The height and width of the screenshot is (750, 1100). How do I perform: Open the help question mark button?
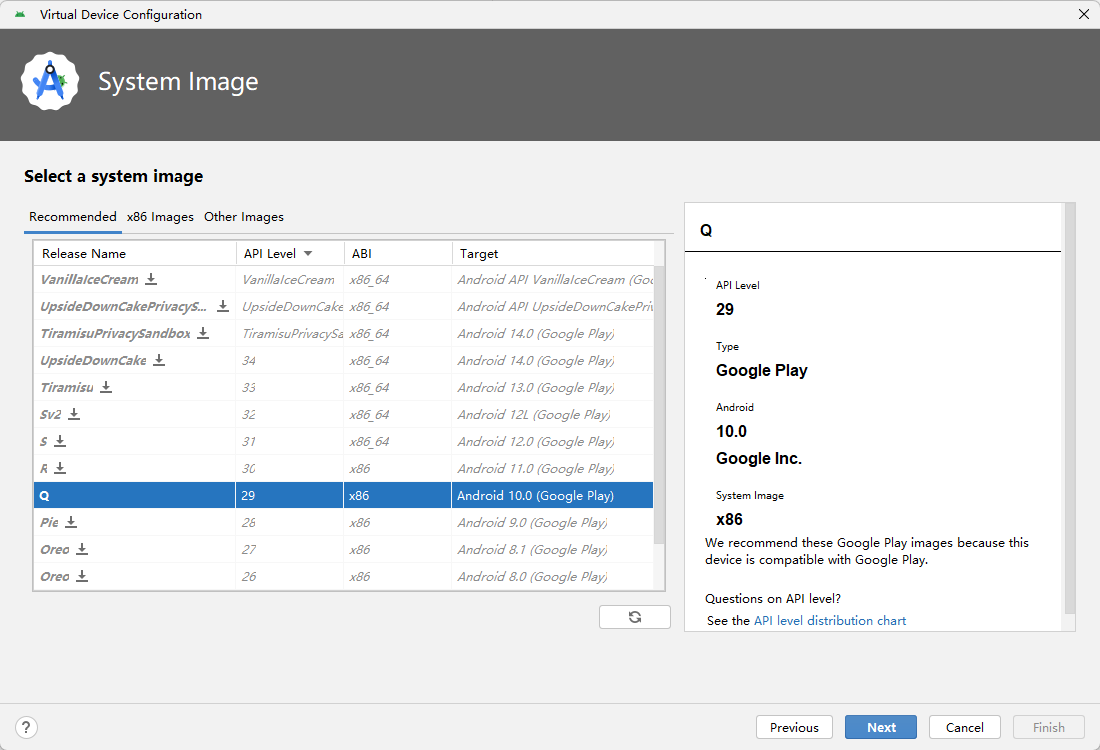26,728
